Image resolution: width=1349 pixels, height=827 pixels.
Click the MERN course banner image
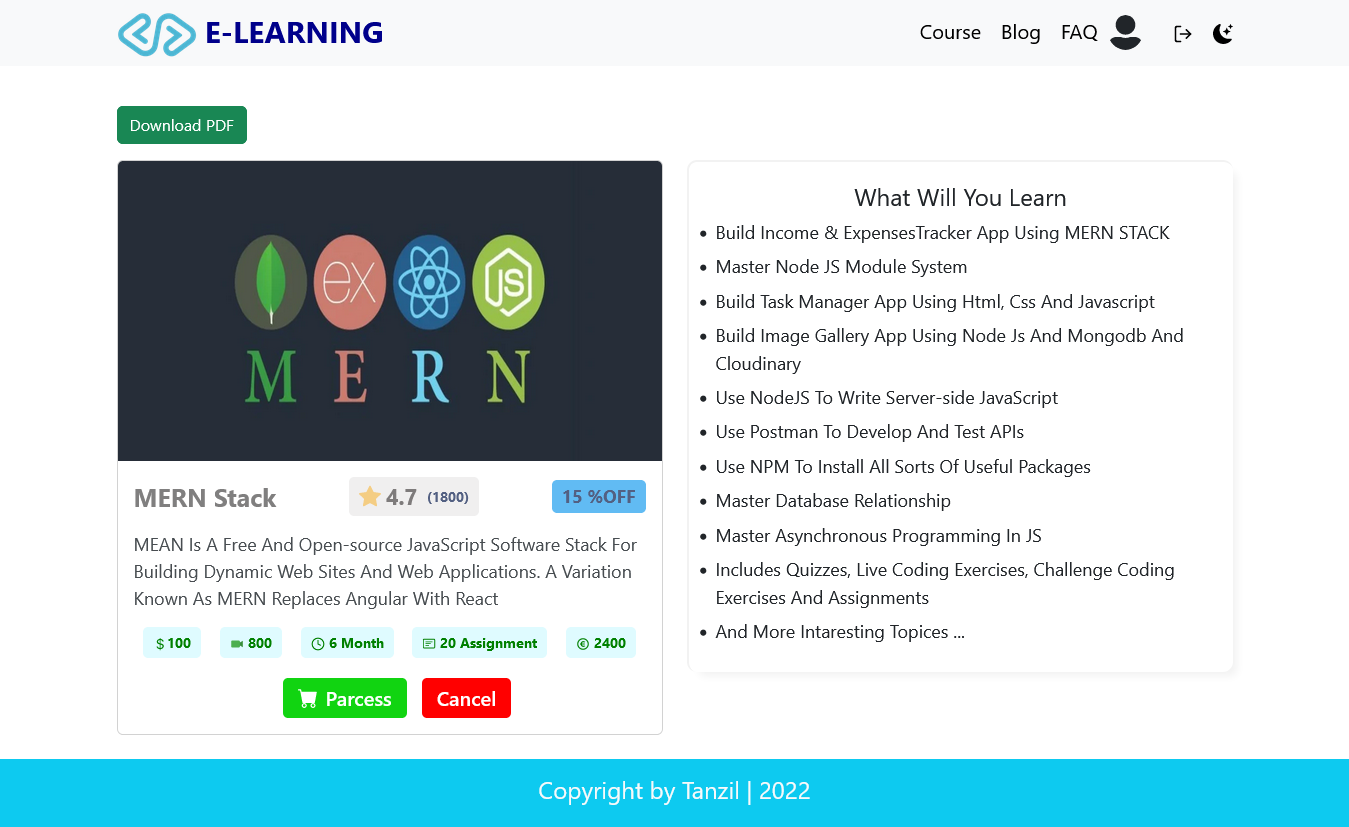pos(390,311)
